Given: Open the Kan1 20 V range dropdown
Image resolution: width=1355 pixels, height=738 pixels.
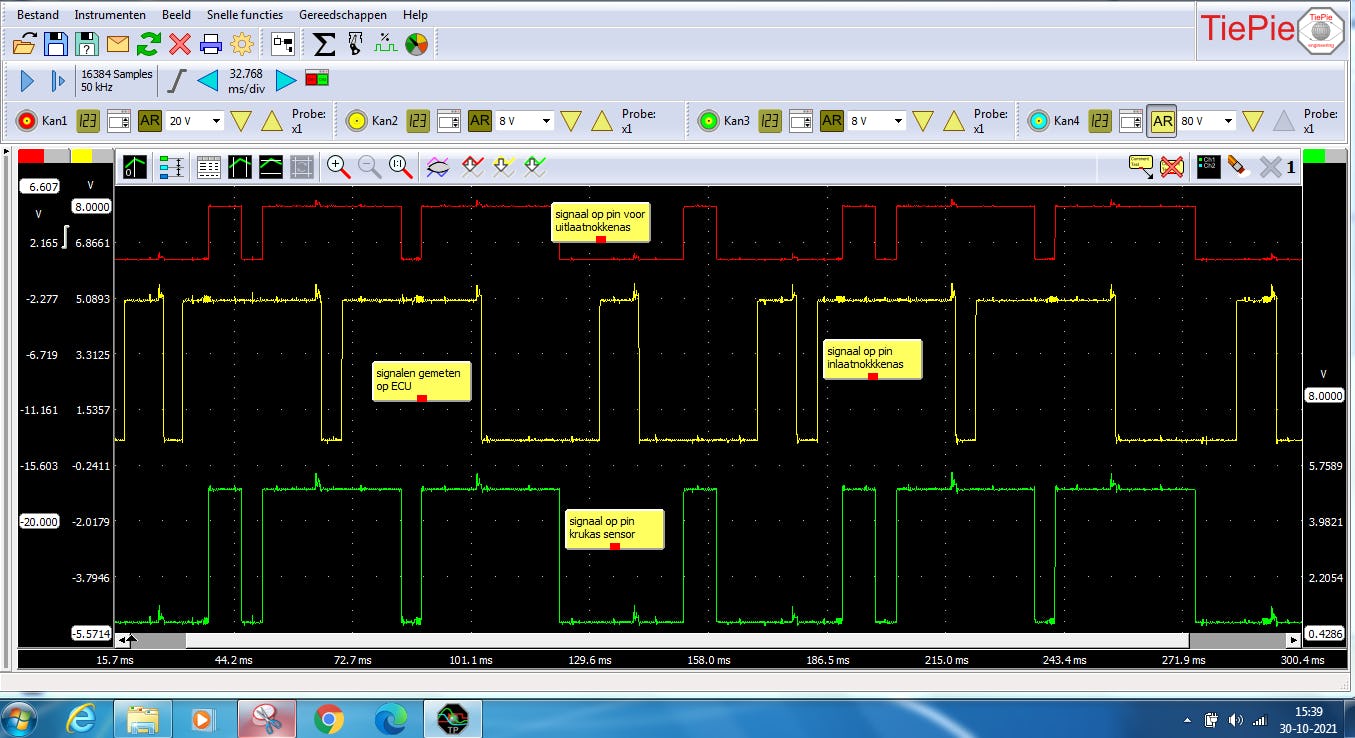Looking at the screenshot, I should [x=215, y=121].
